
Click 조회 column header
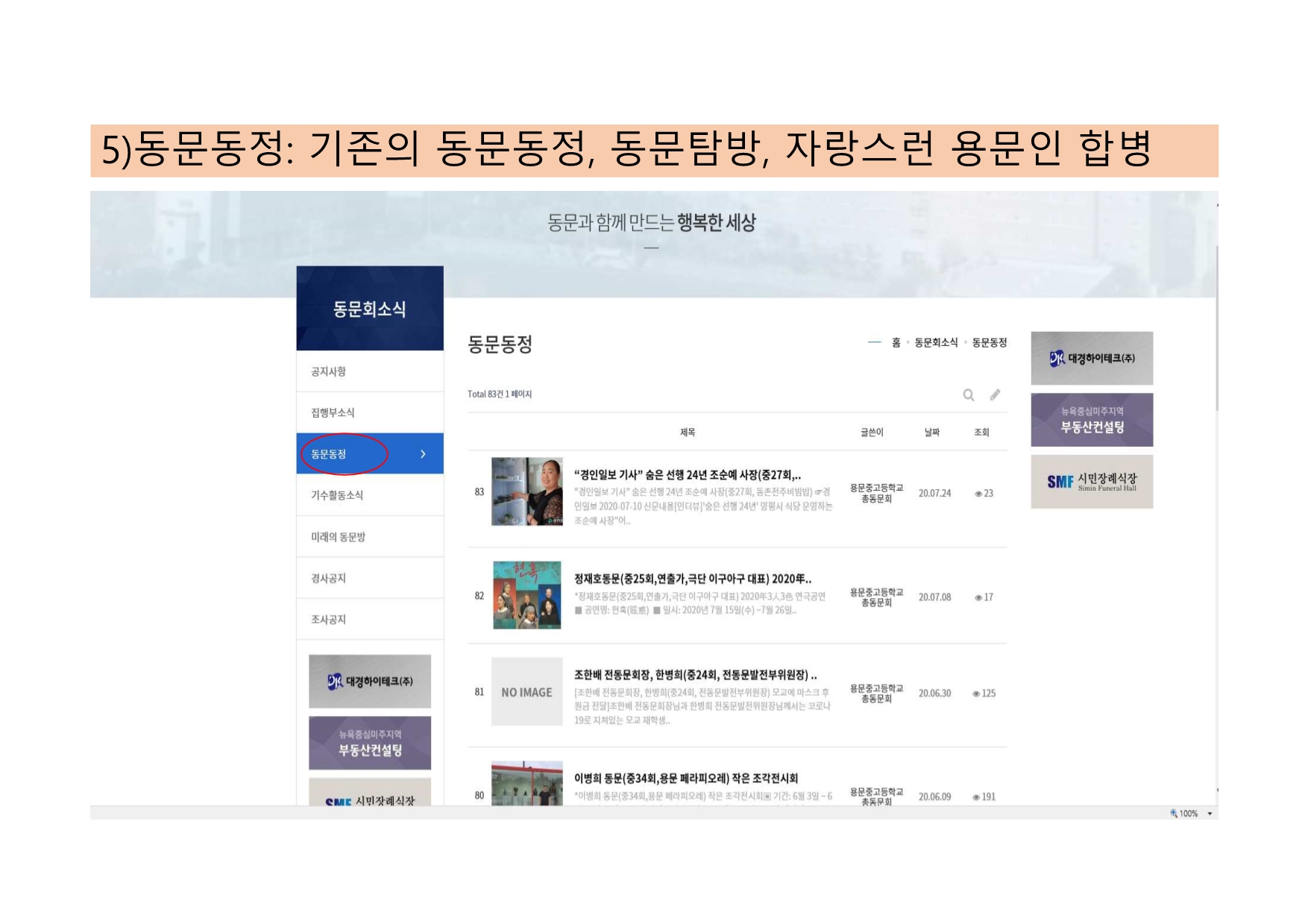click(981, 433)
